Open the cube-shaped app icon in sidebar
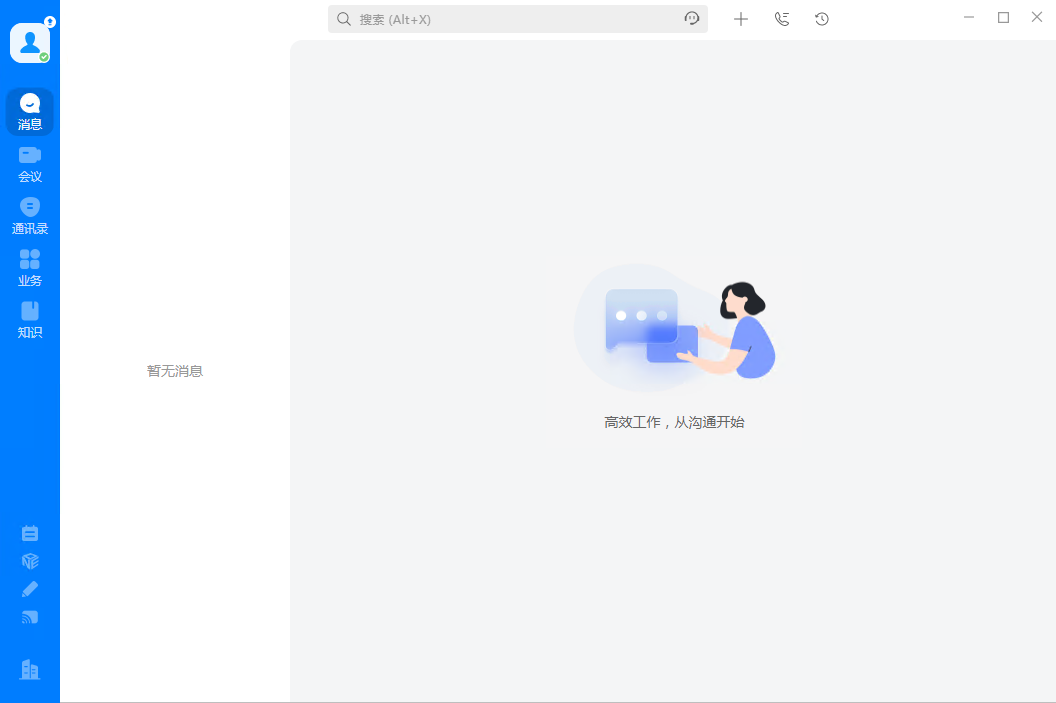 click(x=30, y=561)
